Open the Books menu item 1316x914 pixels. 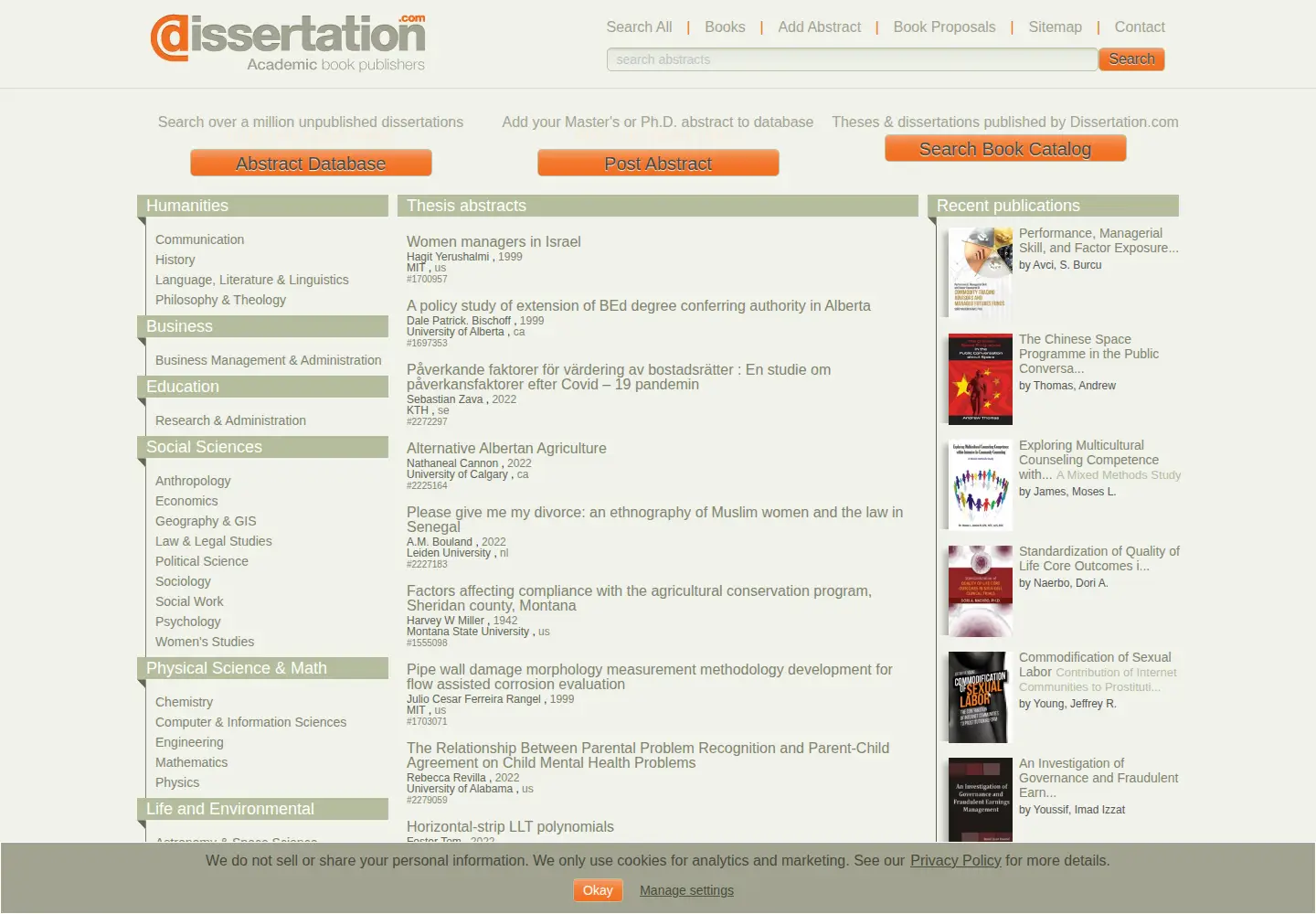pyautogui.click(x=725, y=27)
